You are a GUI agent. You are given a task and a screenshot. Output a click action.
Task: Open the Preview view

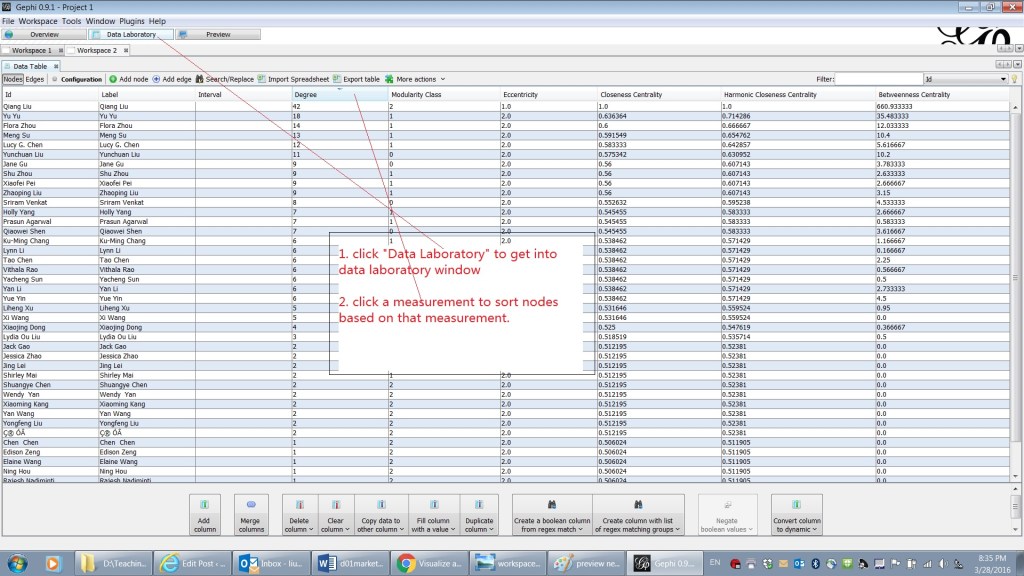click(218, 34)
